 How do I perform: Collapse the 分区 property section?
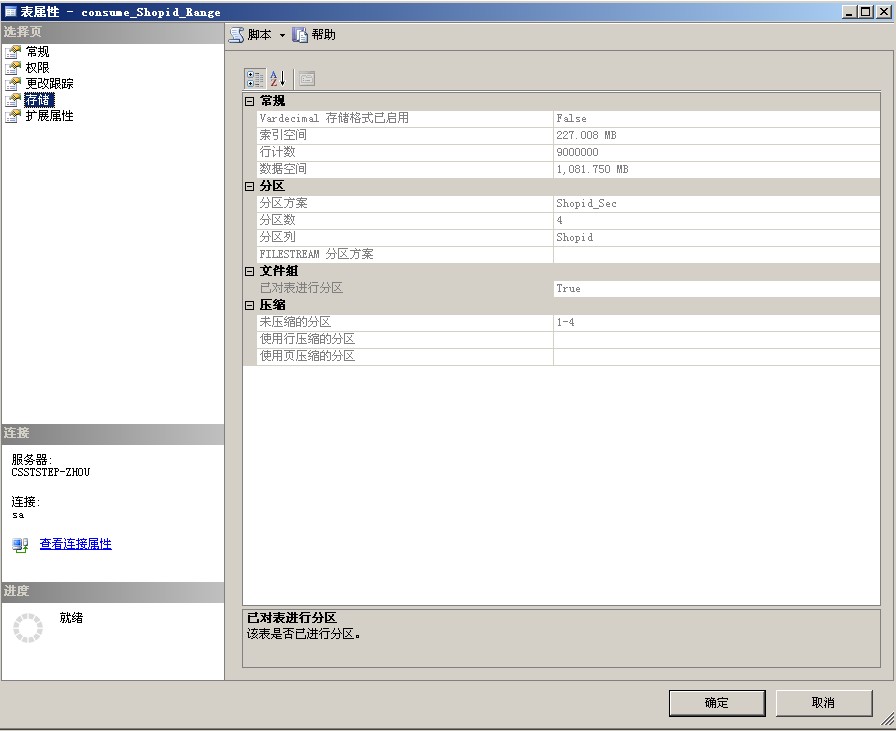click(x=248, y=186)
